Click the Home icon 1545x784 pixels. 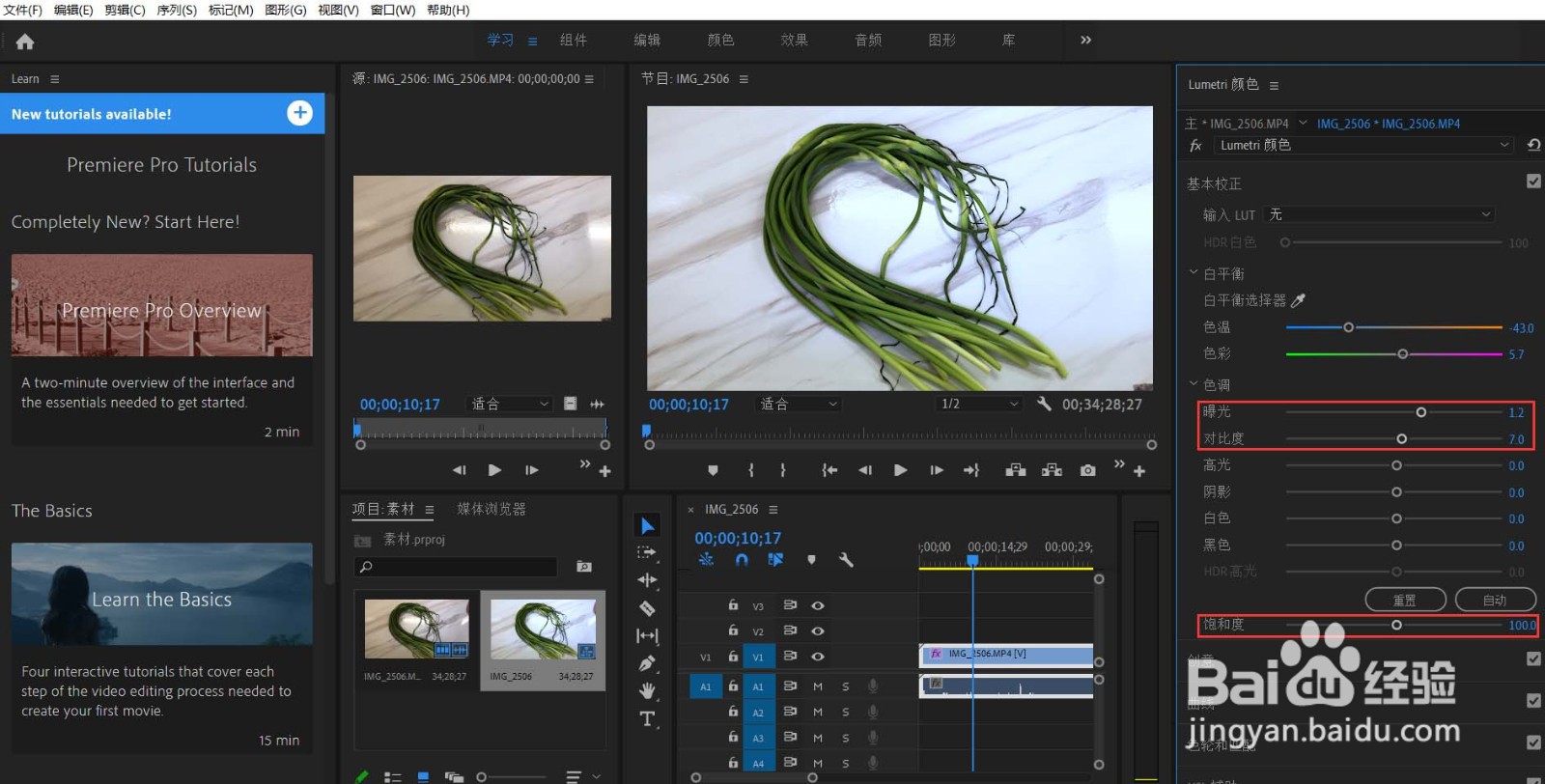tap(25, 42)
